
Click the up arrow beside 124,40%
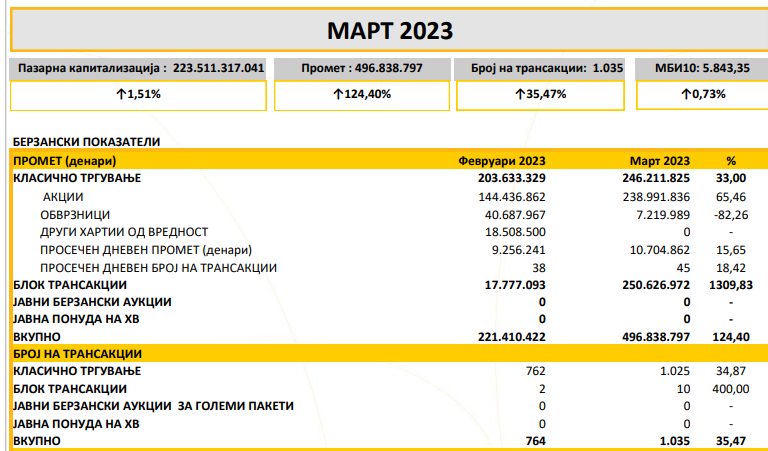(338, 95)
